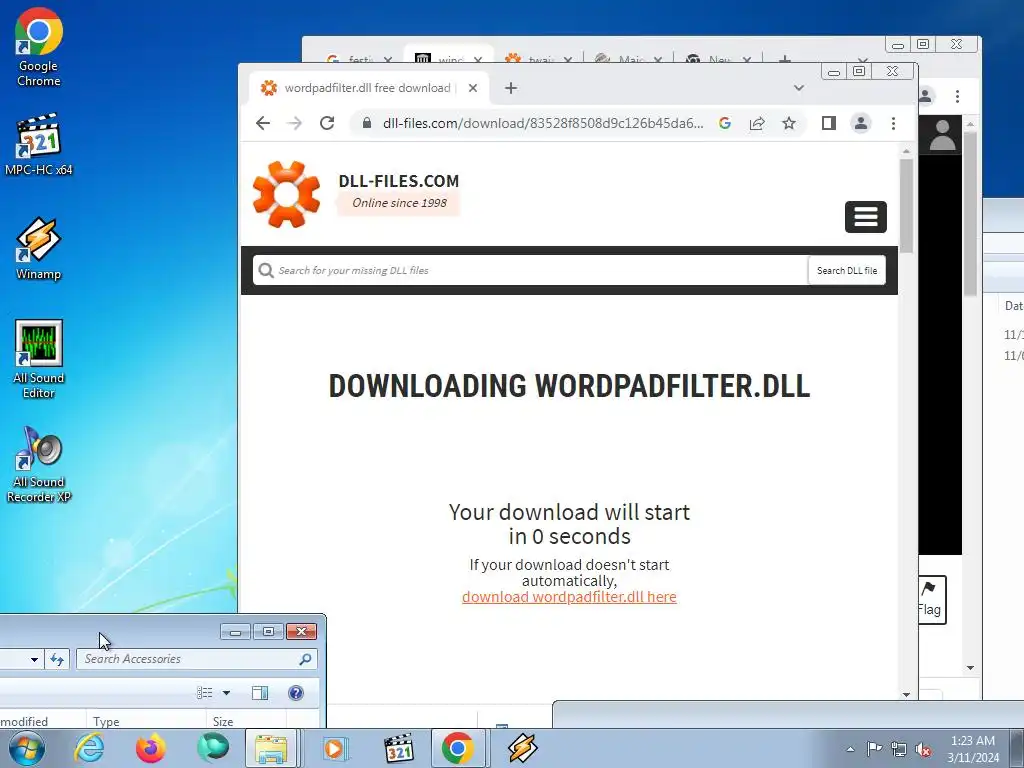Click the Google icon in the address bar
Image resolution: width=1024 pixels, height=768 pixels.
point(724,123)
